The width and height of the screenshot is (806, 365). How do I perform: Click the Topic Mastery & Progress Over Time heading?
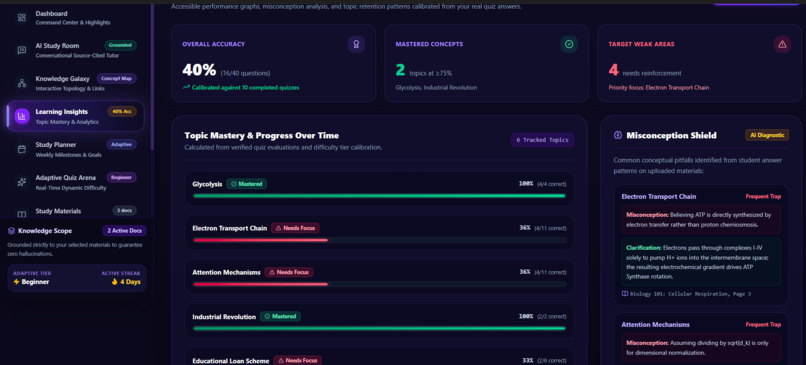coord(262,136)
